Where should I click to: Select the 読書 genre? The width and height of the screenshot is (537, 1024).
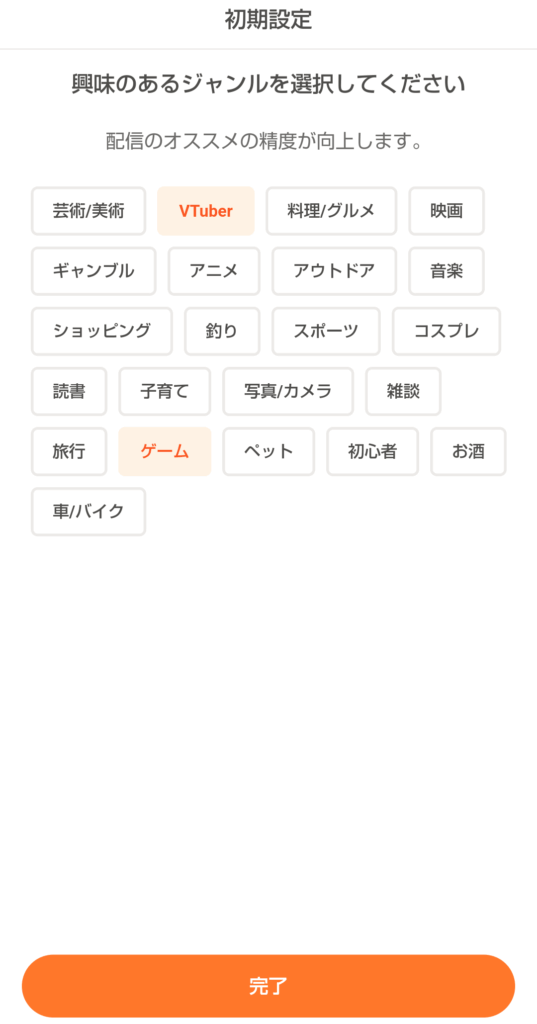pos(69,391)
